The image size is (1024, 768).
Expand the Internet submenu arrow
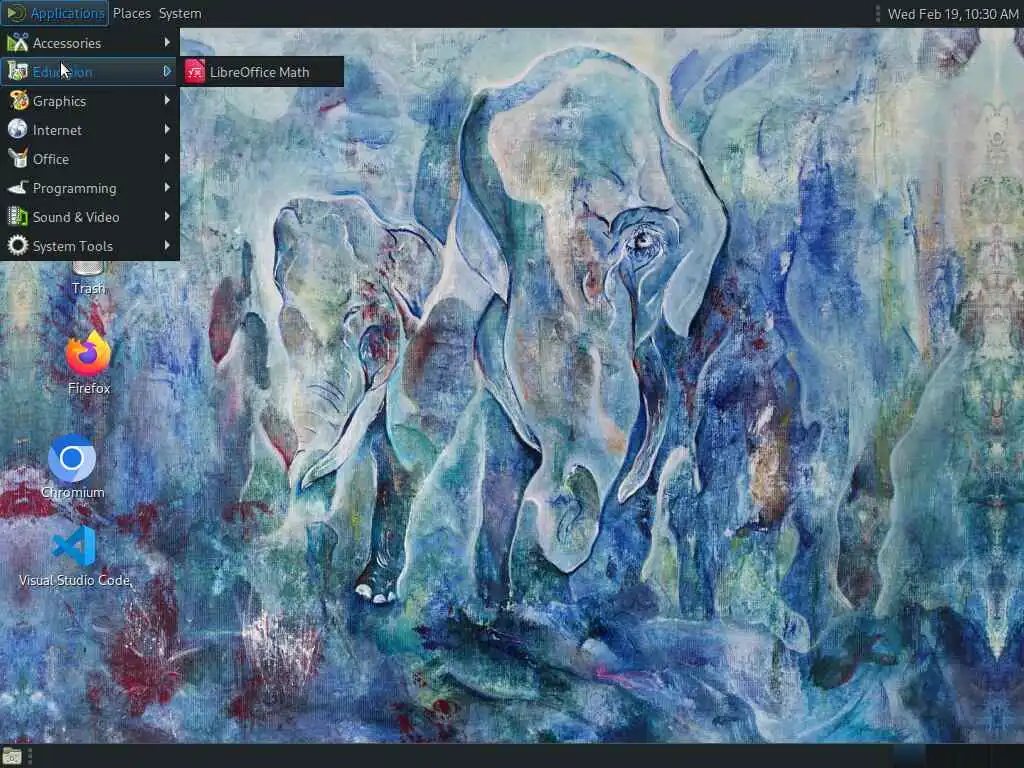[x=167, y=129]
